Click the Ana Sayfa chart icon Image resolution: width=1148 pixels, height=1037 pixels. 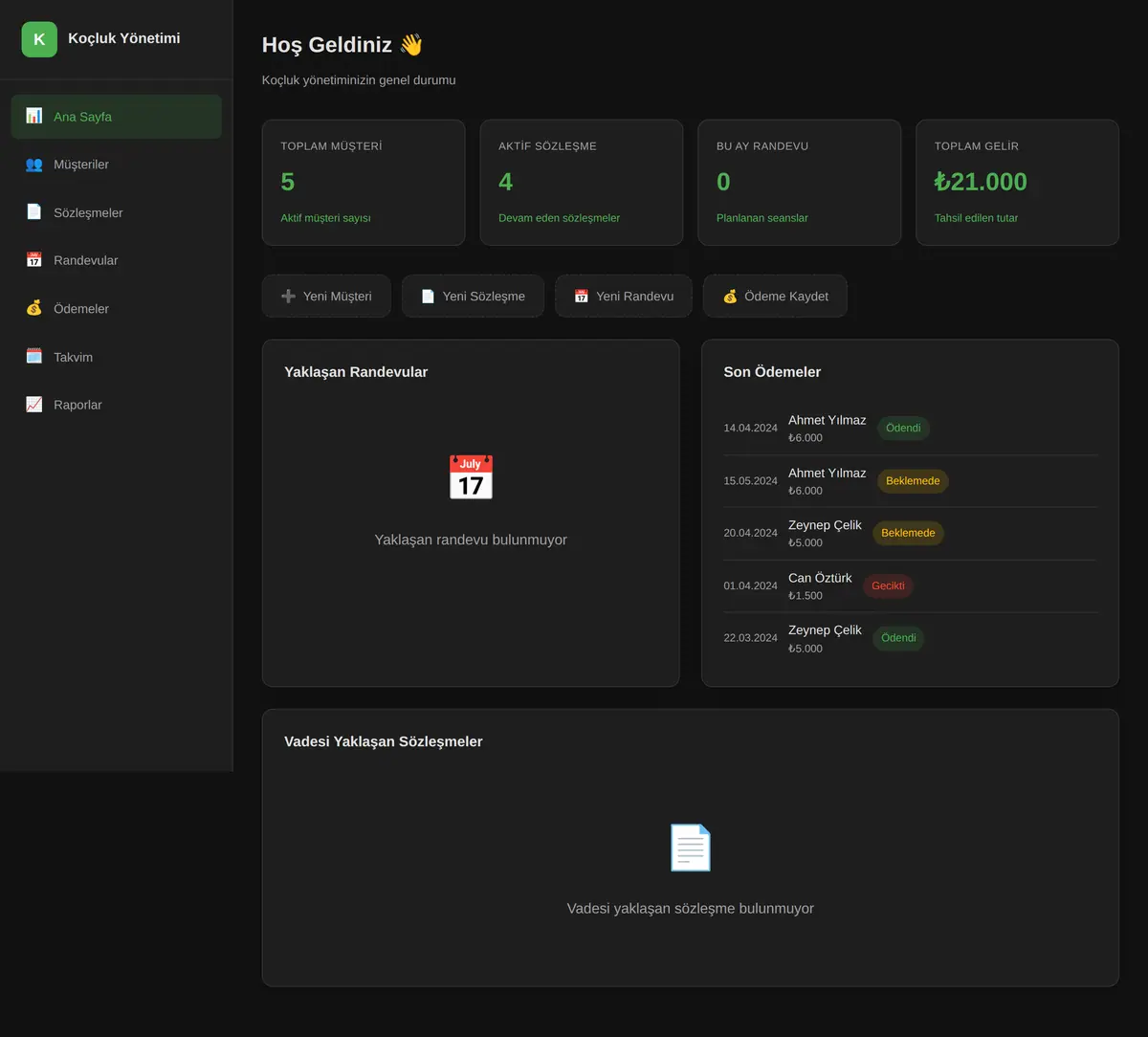pyautogui.click(x=34, y=116)
